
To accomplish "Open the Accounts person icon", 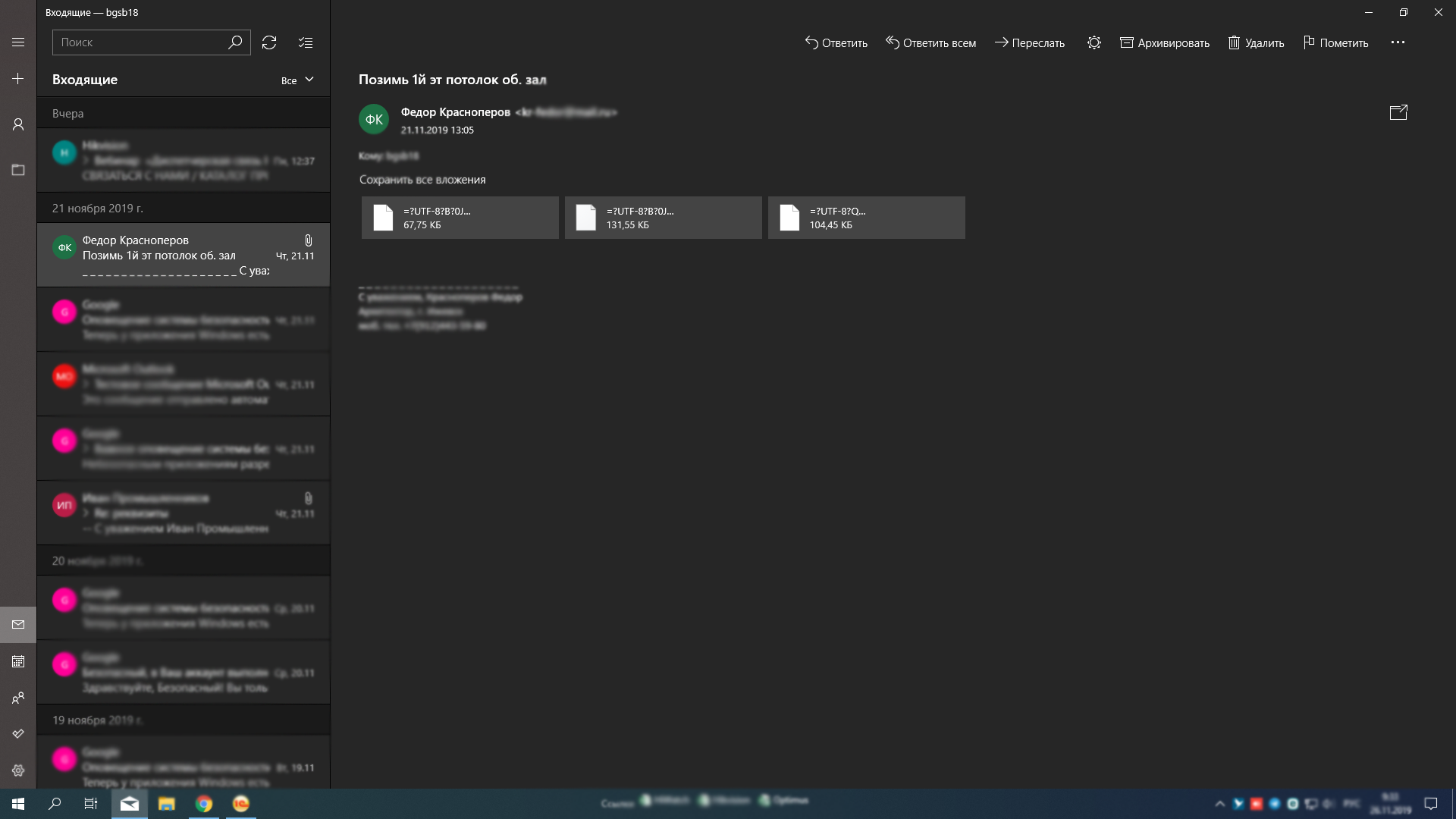I will point(18,124).
